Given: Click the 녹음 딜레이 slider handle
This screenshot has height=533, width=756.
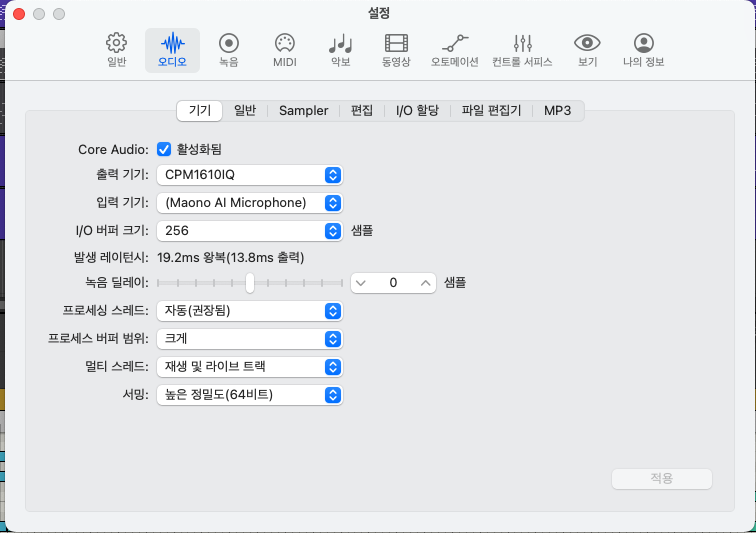Looking at the screenshot, I should coord(250,283).
